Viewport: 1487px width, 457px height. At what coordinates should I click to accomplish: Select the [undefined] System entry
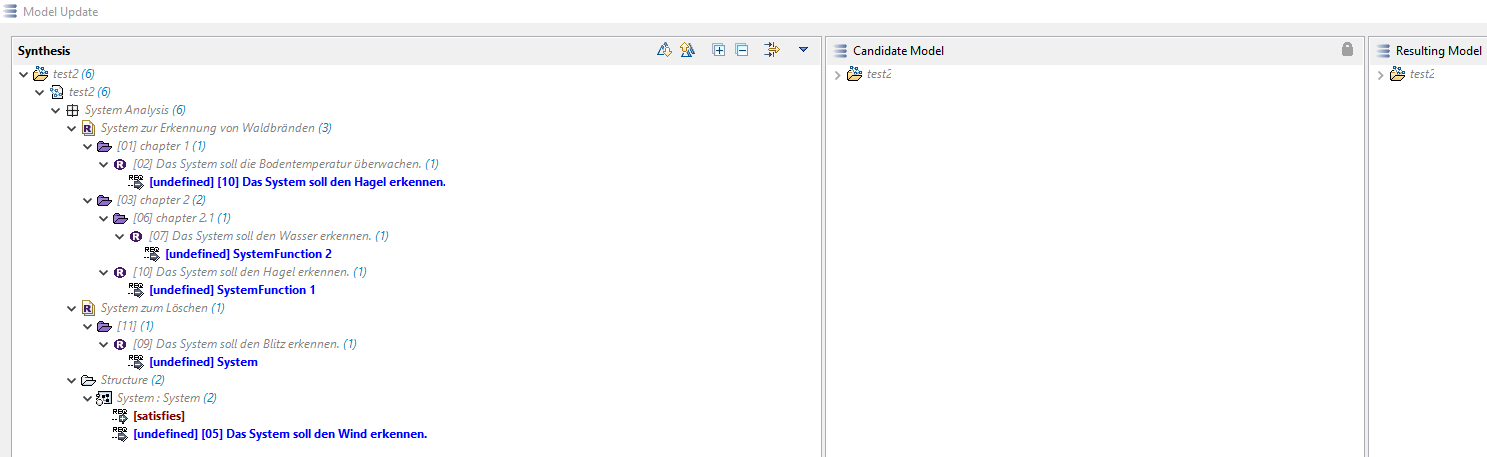tap(203, 362)
